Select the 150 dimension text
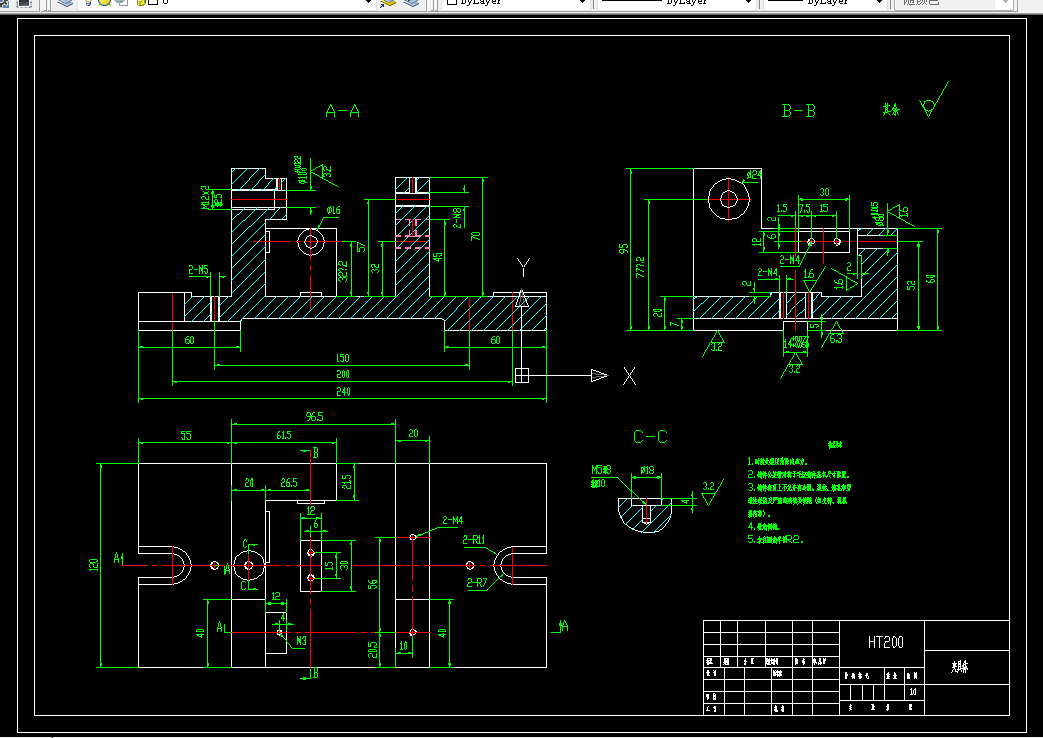The image size is (1043, 738). pos(343,358)
